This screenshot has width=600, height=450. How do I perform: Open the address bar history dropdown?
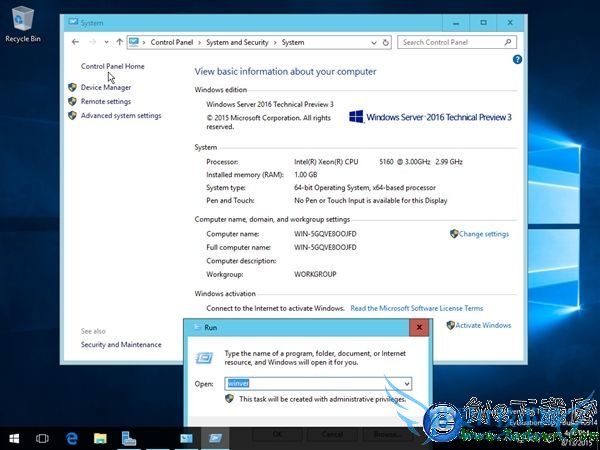tap(374, 43)
